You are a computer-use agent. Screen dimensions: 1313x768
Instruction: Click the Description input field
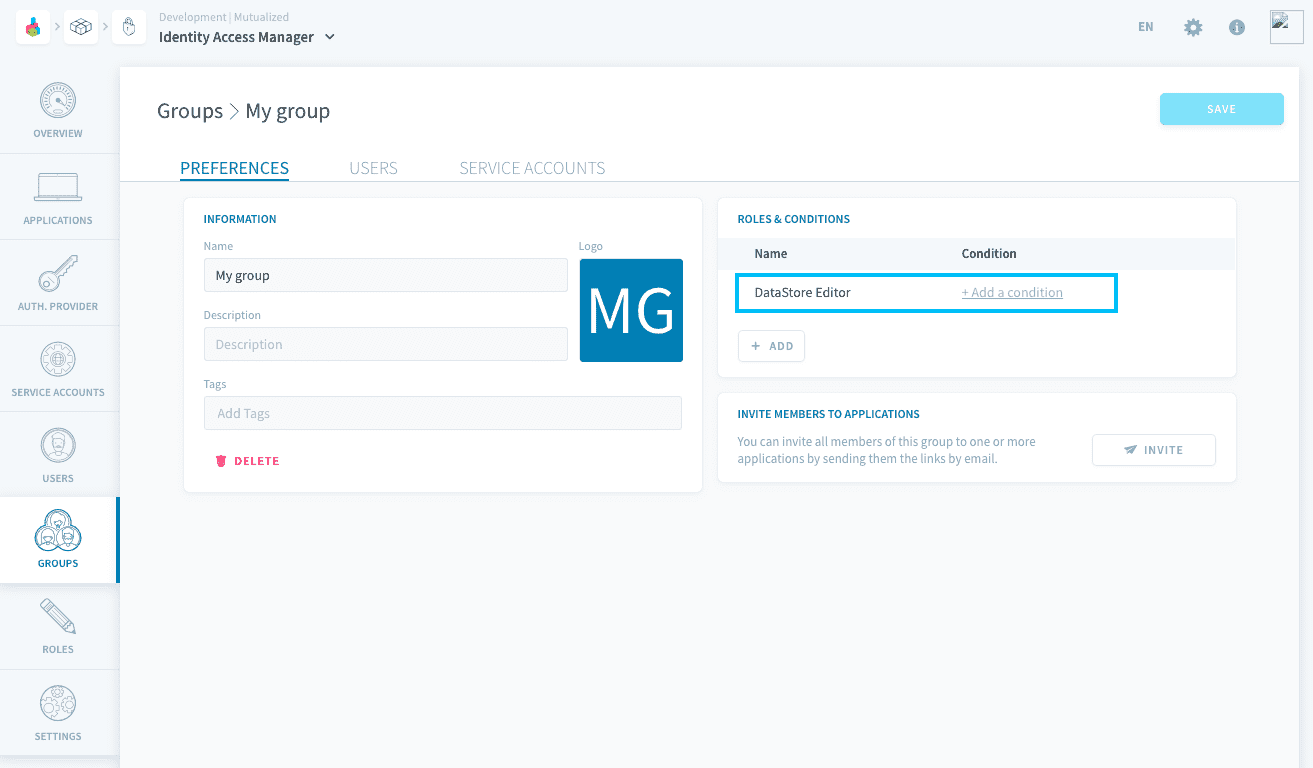click(x=385, y=344)
